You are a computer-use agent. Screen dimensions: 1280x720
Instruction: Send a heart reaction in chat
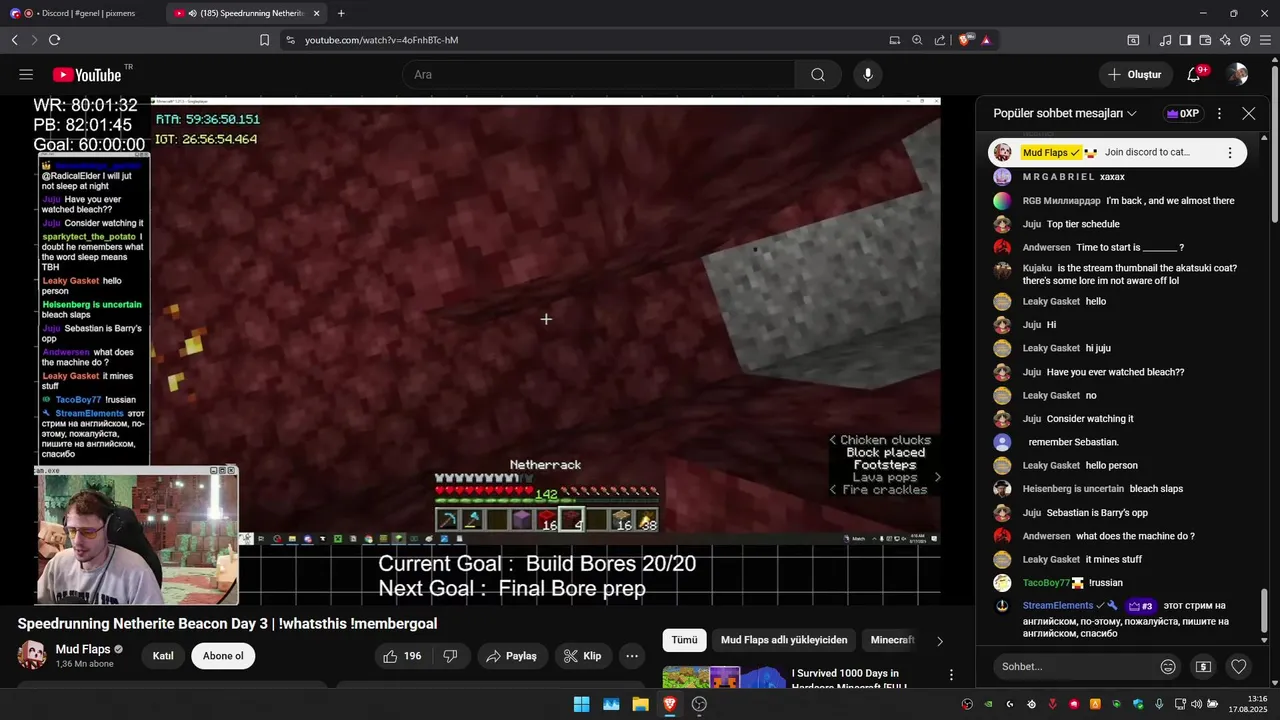pyautogui.click(x=1239, y=666)
